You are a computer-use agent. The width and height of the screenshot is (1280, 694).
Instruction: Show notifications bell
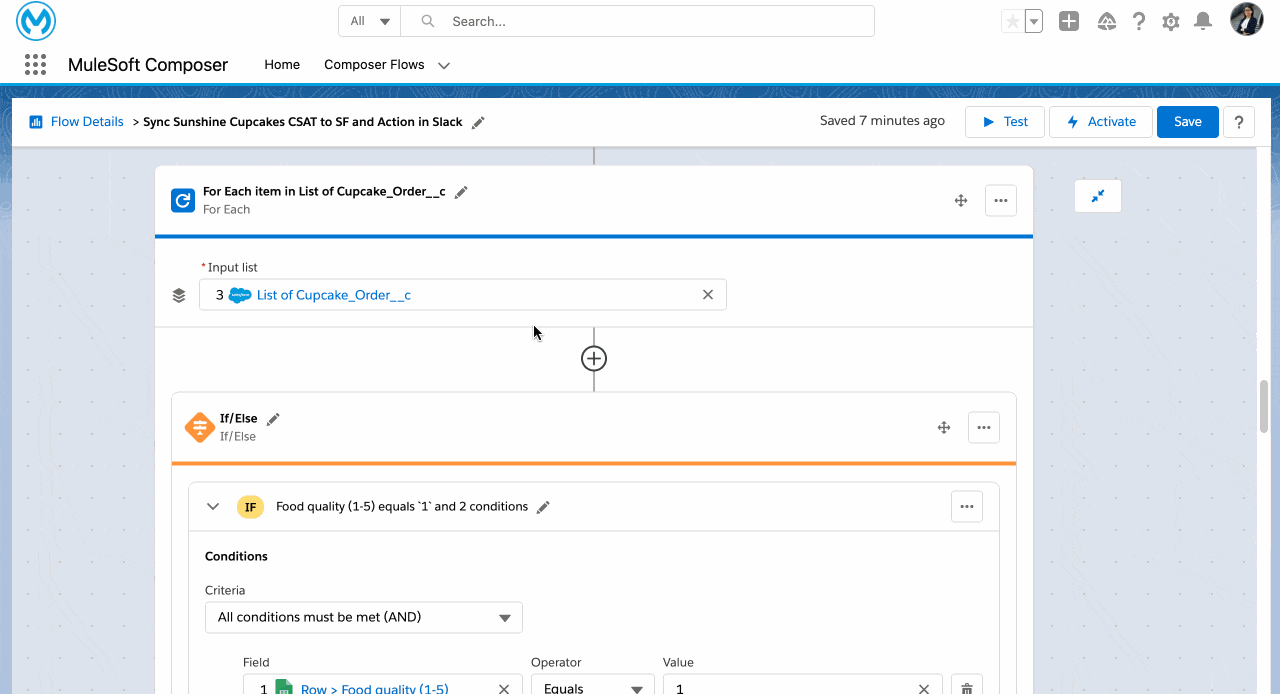1204,21
